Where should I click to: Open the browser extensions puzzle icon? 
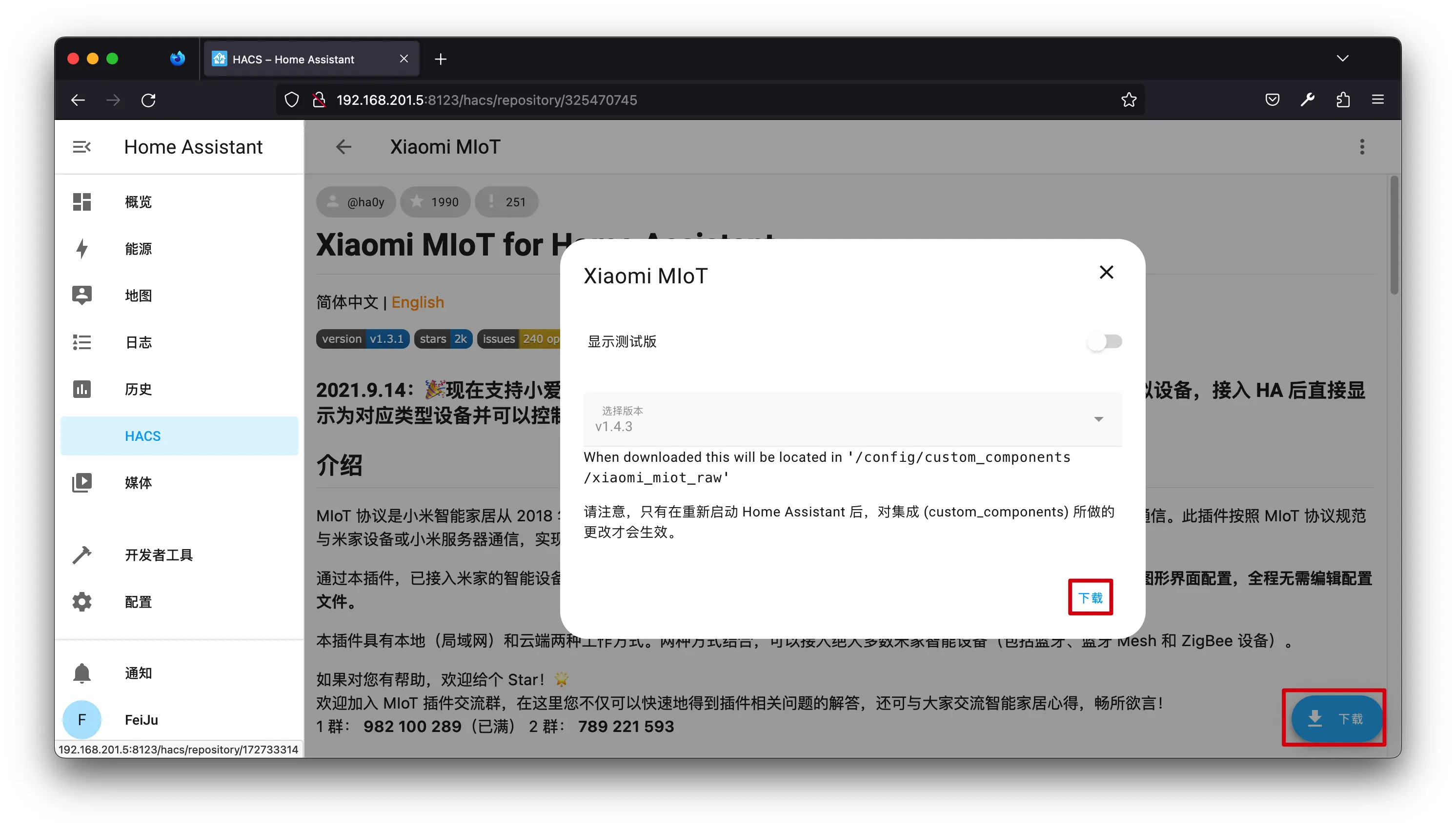[x=1342, y=100]
